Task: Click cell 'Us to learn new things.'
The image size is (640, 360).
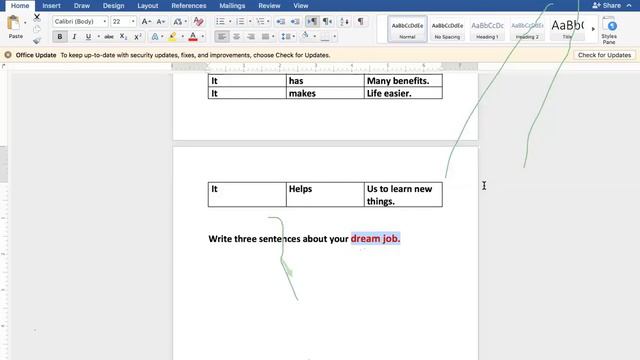Action: click(x=403, y=194)
